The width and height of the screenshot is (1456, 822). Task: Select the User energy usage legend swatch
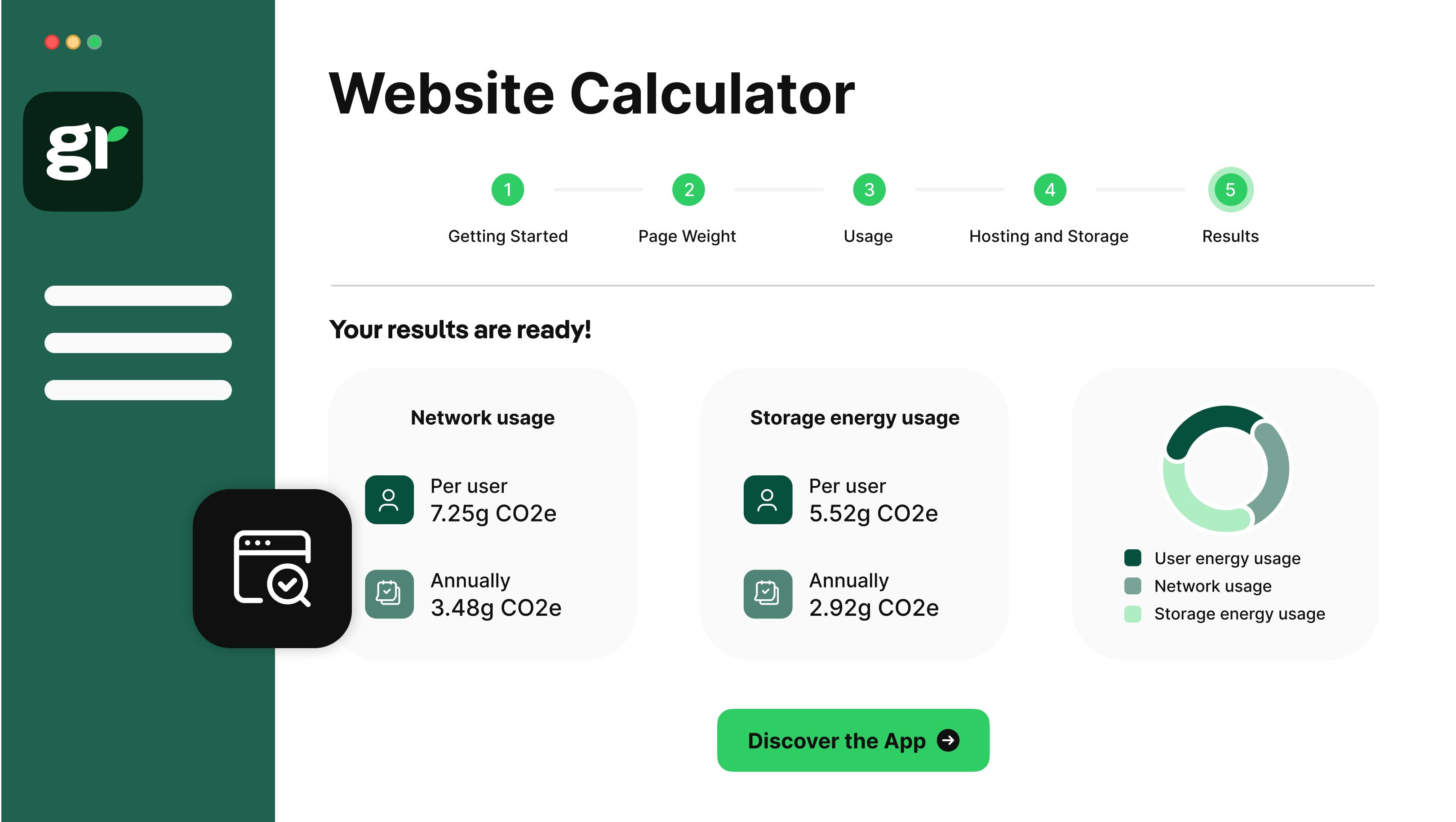(x=1133, y=557)
